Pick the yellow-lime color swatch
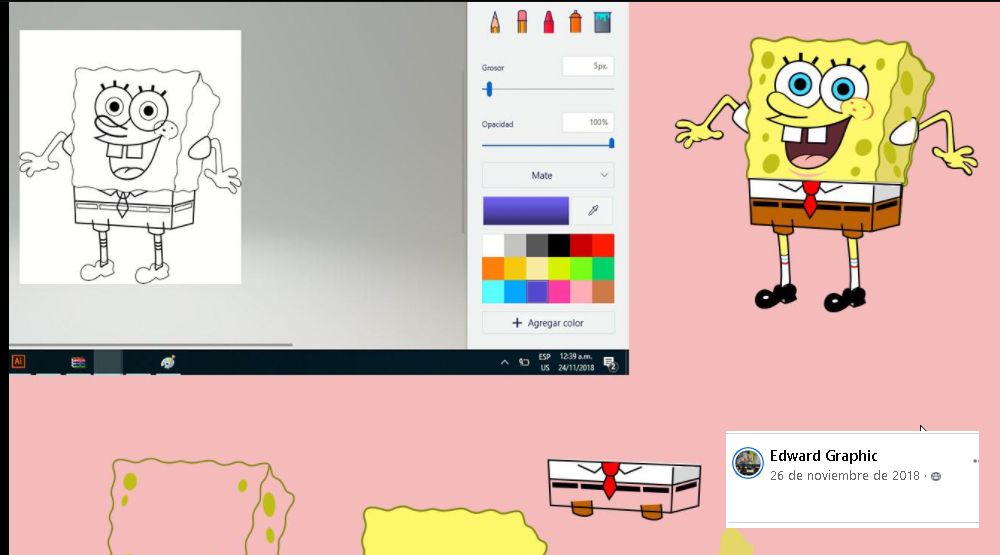1000x555 pixels. [x=559, y=269]
